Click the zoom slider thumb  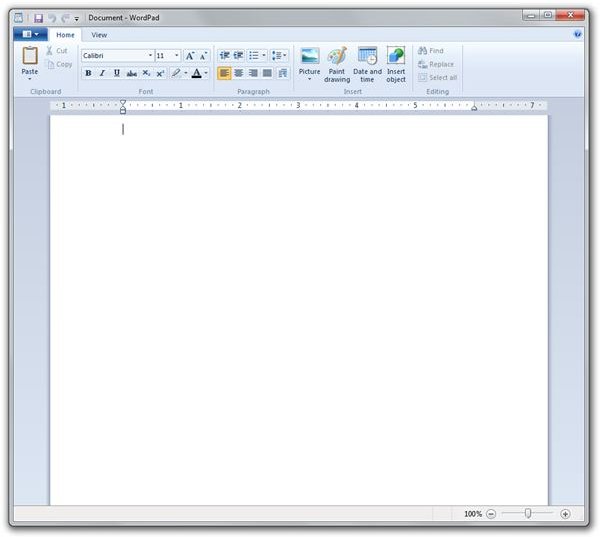pyautogui.click(x=528, y=514)
